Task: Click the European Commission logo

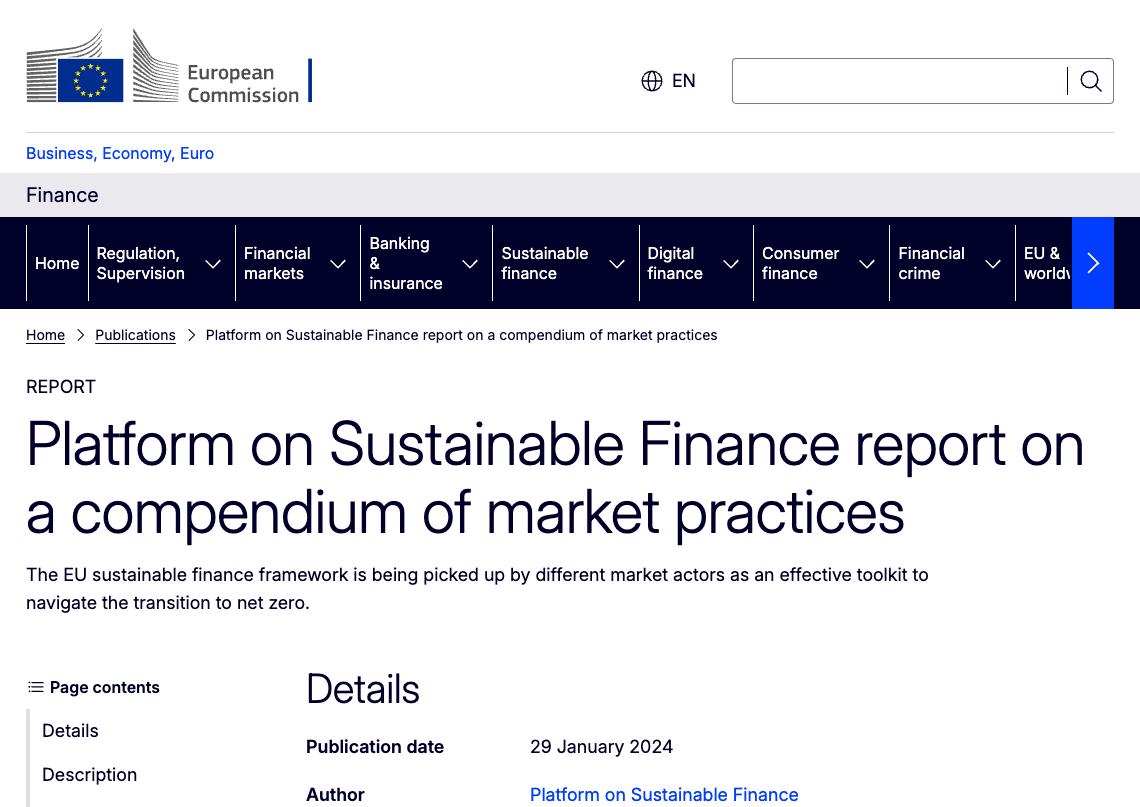Action: (170, 65)
